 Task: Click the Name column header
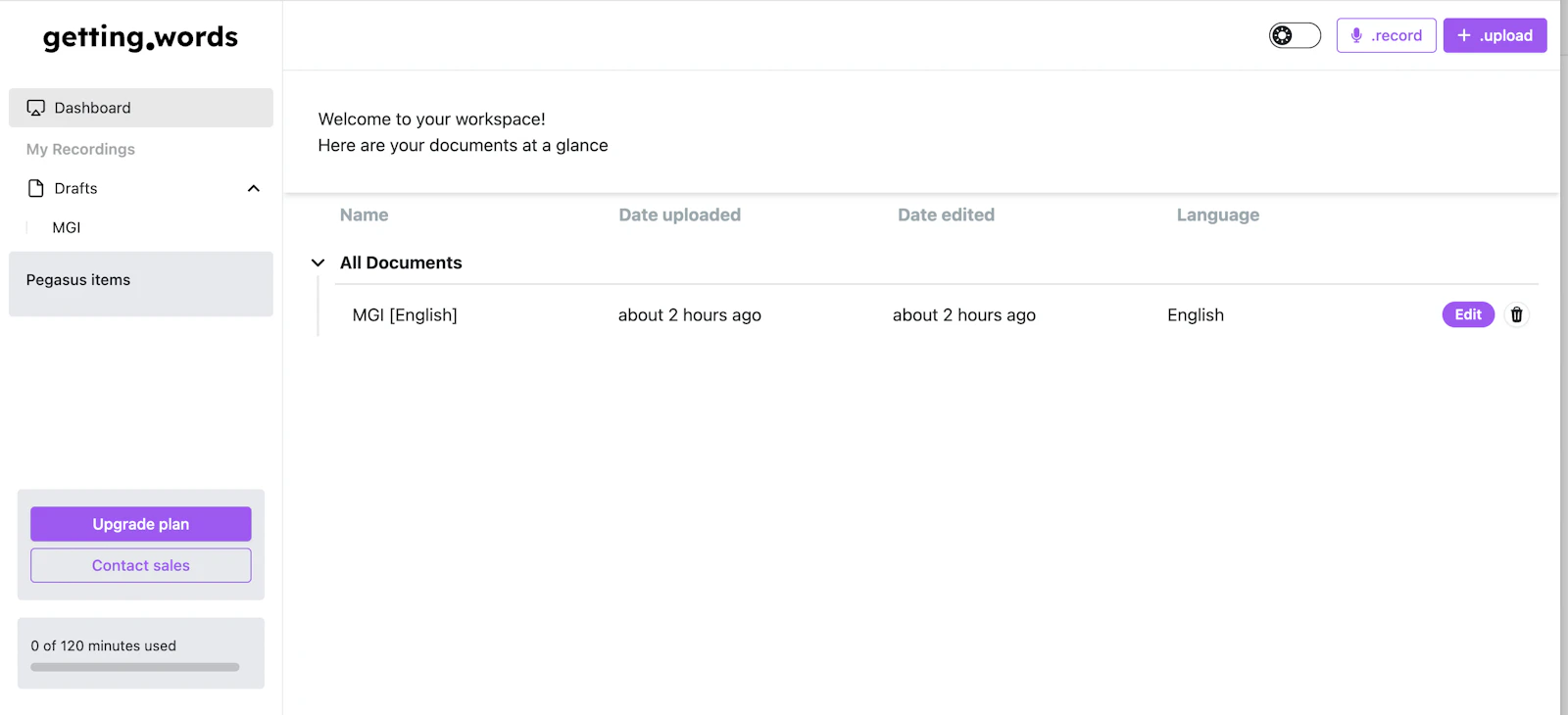point(364,214)
